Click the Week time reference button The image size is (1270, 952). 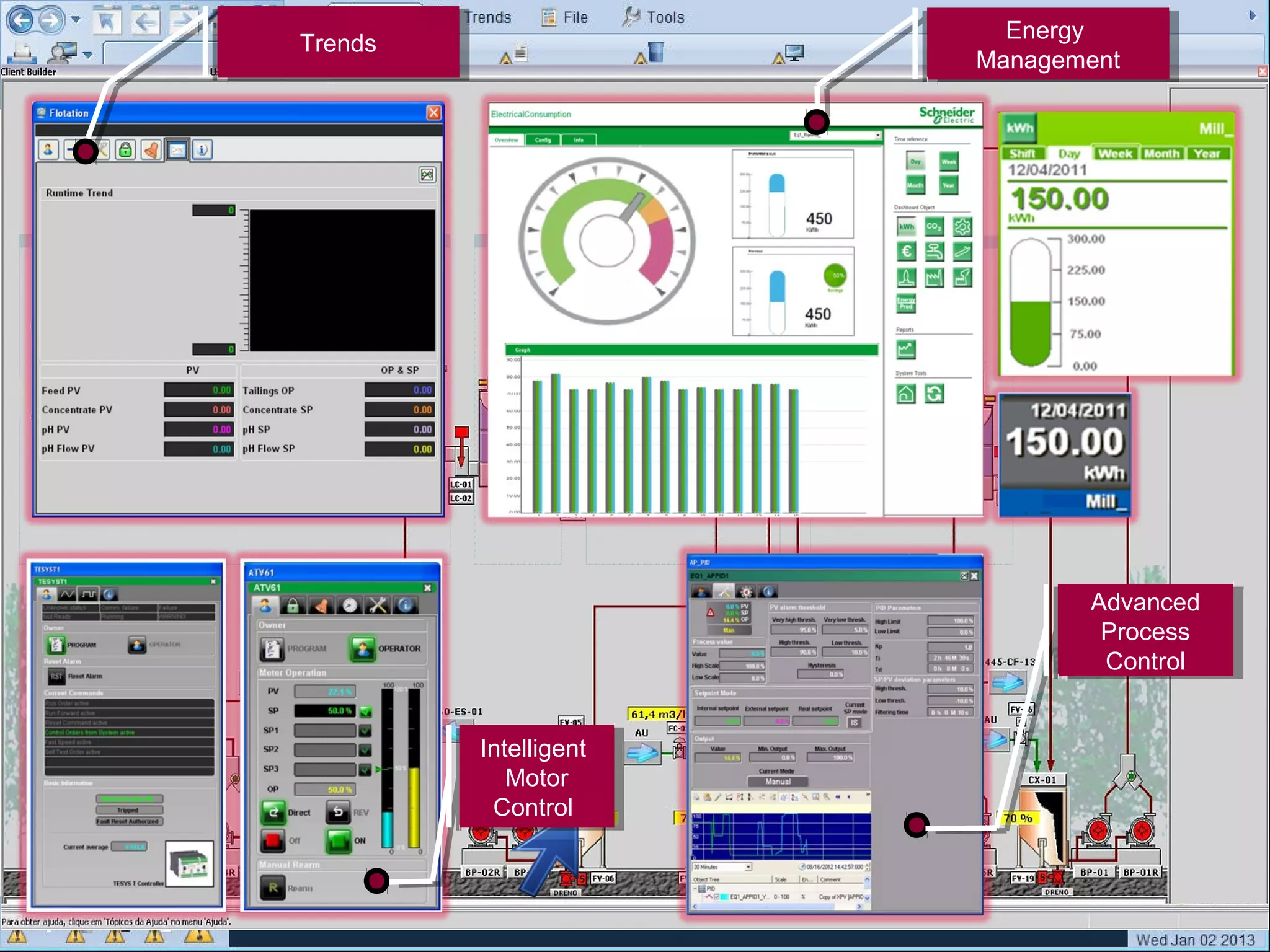pos(949,162)
